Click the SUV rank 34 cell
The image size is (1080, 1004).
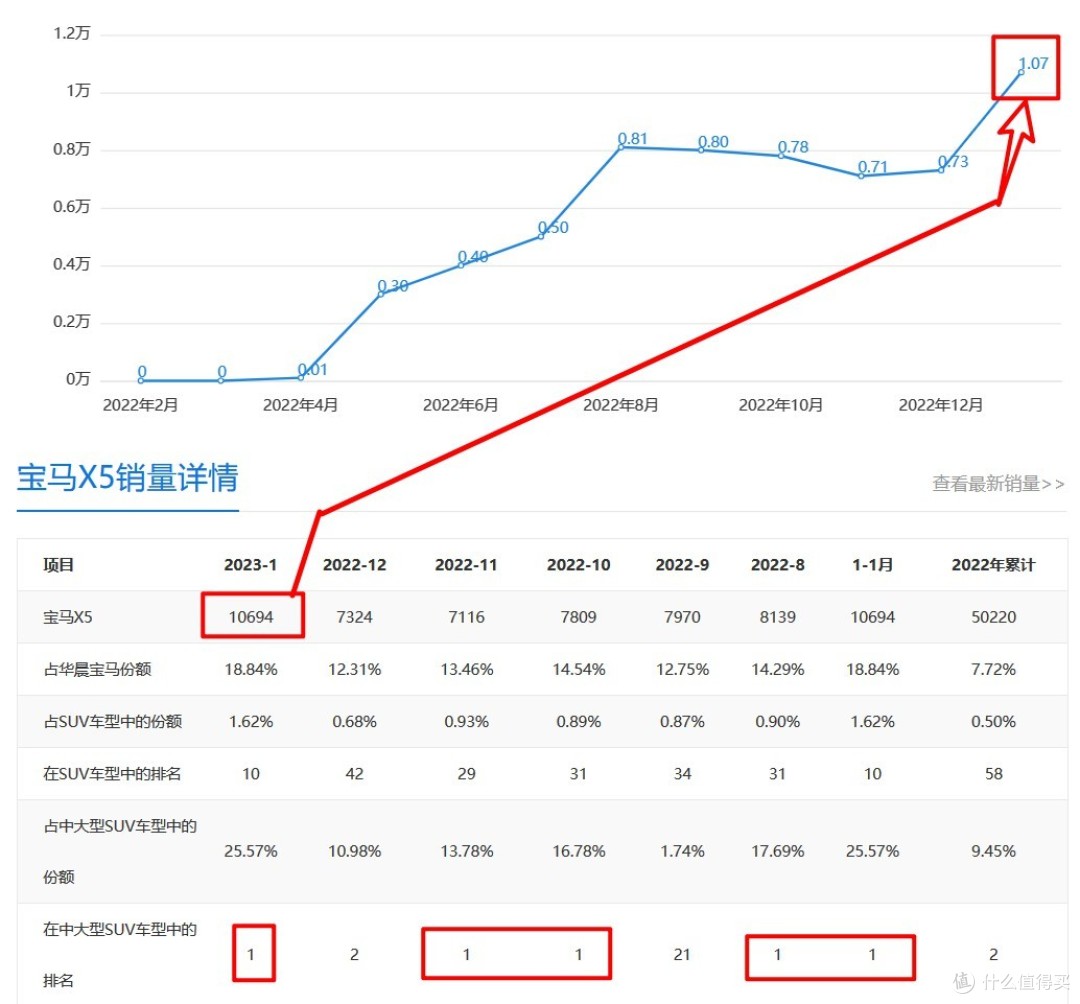point(683,774)
